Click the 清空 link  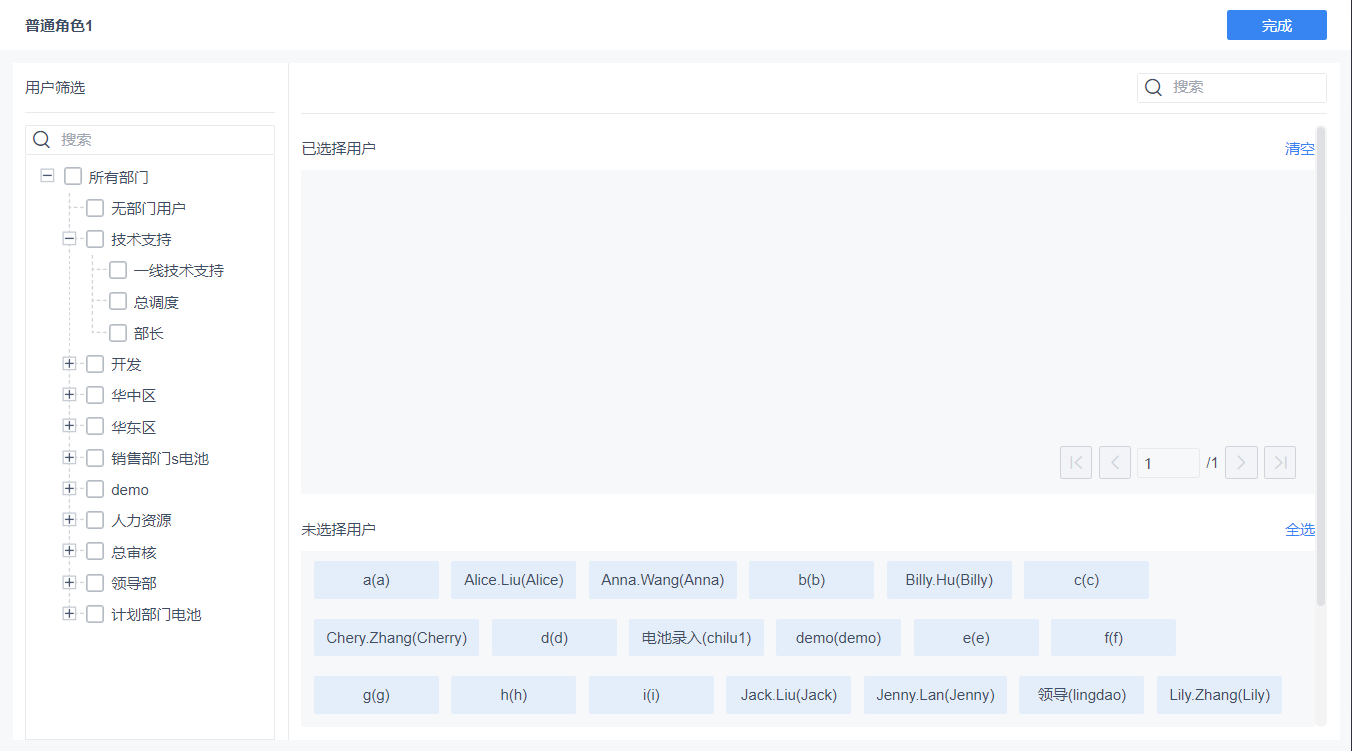(1300, 149)
